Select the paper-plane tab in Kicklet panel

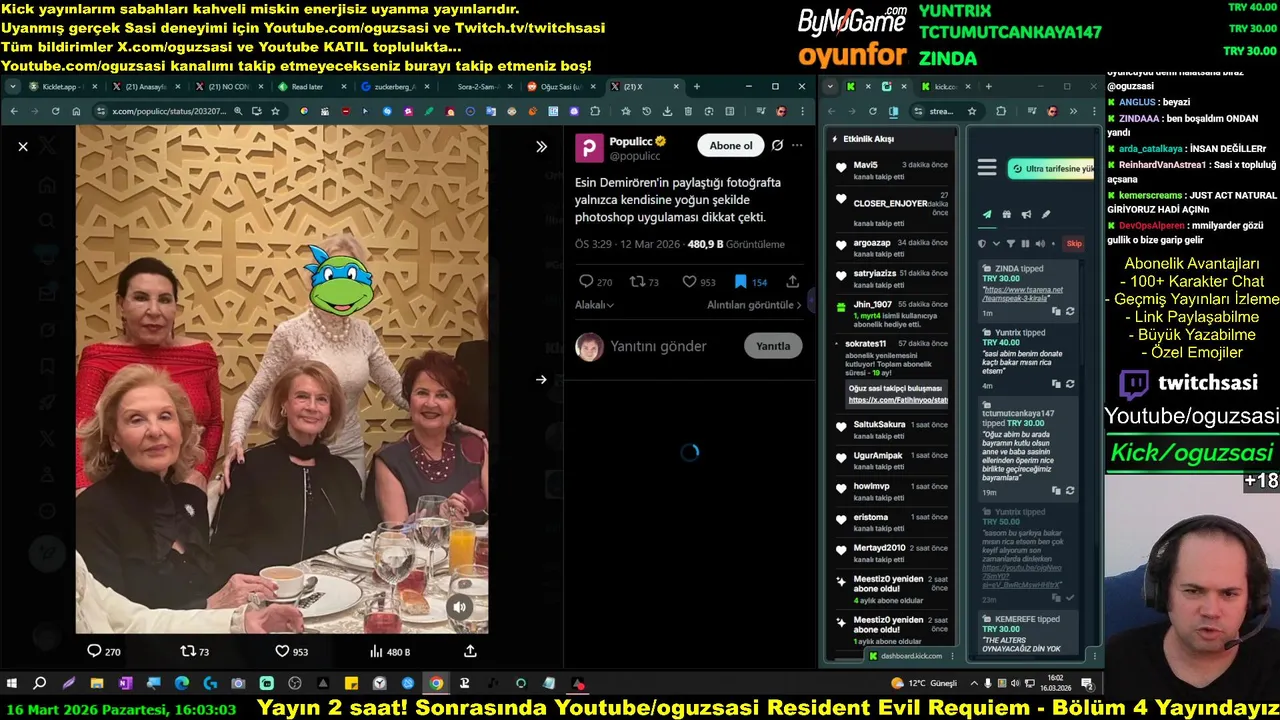[987, 214]
